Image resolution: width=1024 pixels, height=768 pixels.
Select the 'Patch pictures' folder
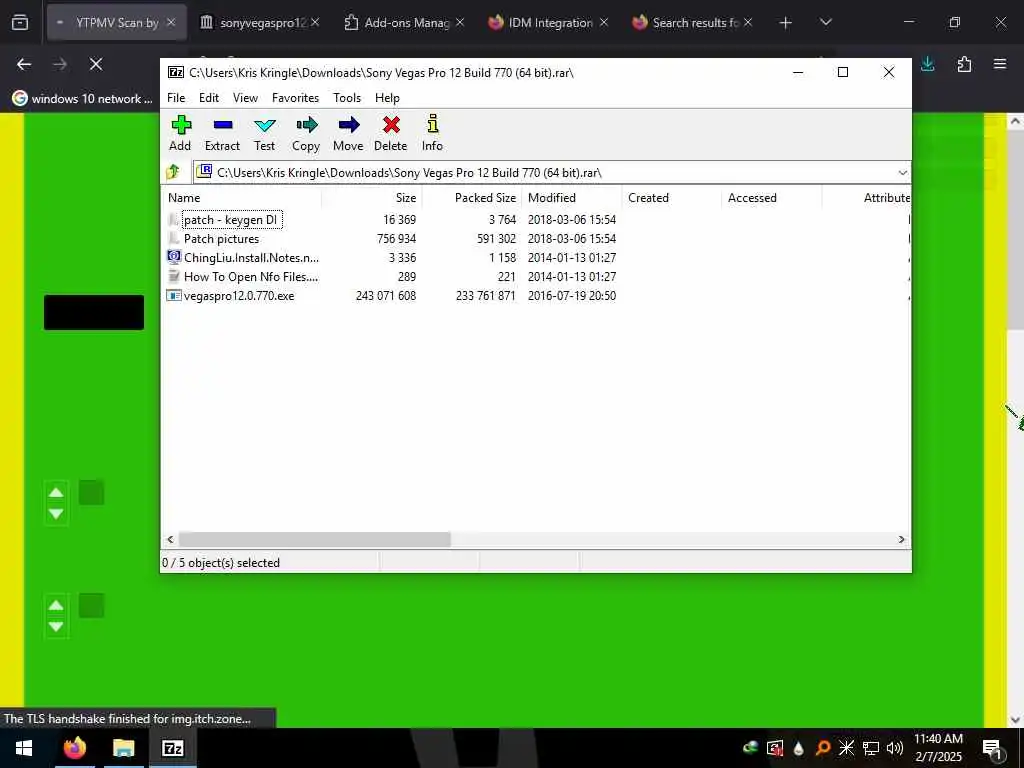[x=221, y=238]
